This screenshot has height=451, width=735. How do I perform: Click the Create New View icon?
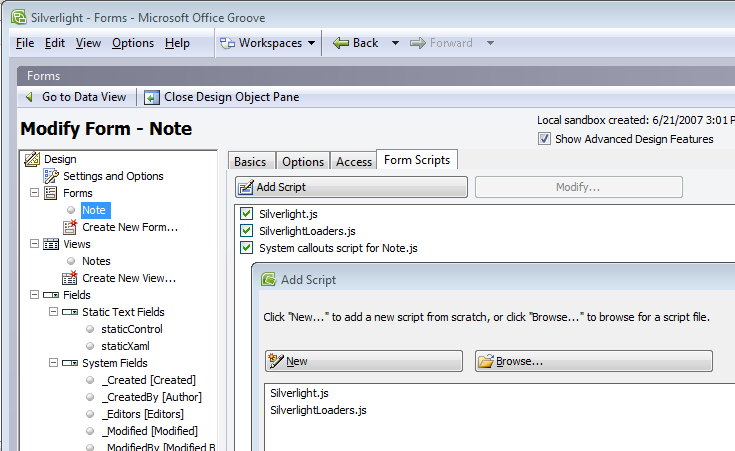pyautogui.click(x=69, y=278)
